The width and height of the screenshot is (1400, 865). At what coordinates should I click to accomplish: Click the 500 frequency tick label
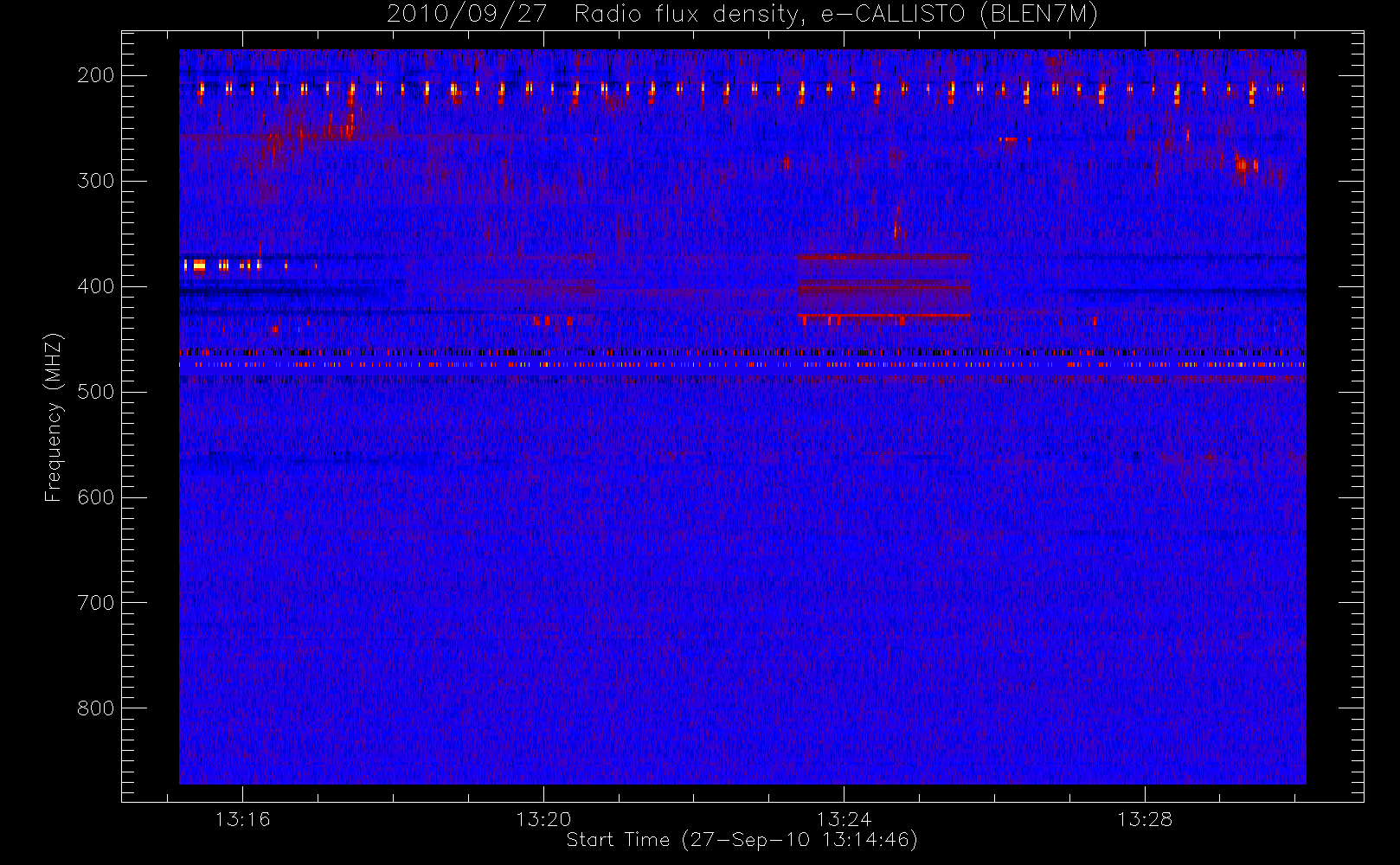coord(96,392)
